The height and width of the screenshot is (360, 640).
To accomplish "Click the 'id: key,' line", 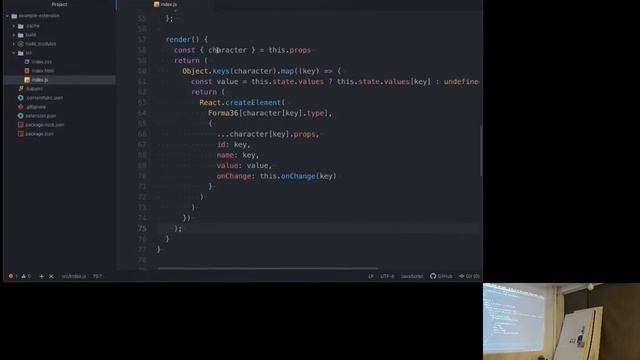I will point(233,144).
